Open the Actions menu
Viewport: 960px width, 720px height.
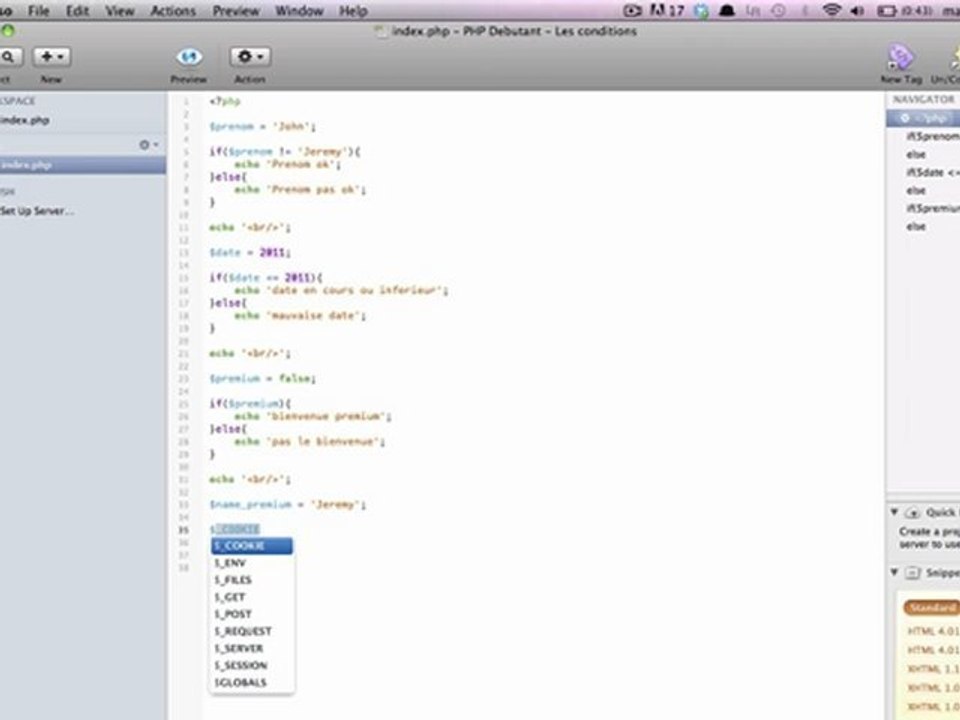[x=173, y=10]
